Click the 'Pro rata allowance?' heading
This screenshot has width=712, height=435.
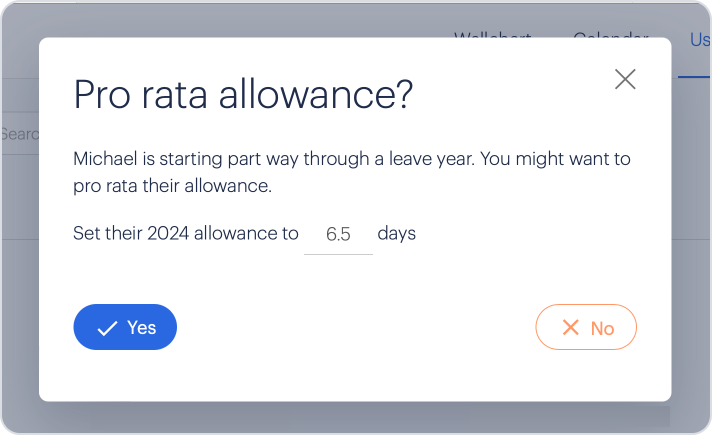click(x=243, y=94)
